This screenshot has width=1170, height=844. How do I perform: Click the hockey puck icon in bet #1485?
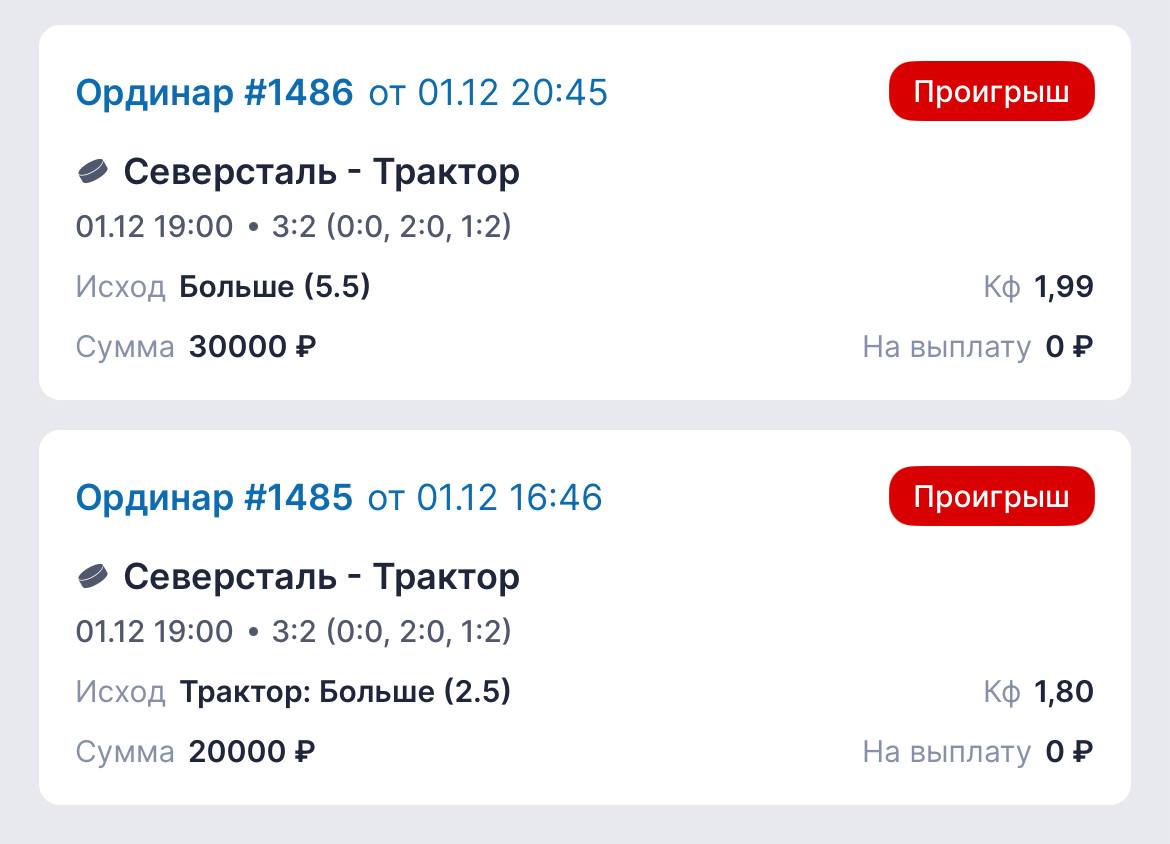click(x=92, y=576)
